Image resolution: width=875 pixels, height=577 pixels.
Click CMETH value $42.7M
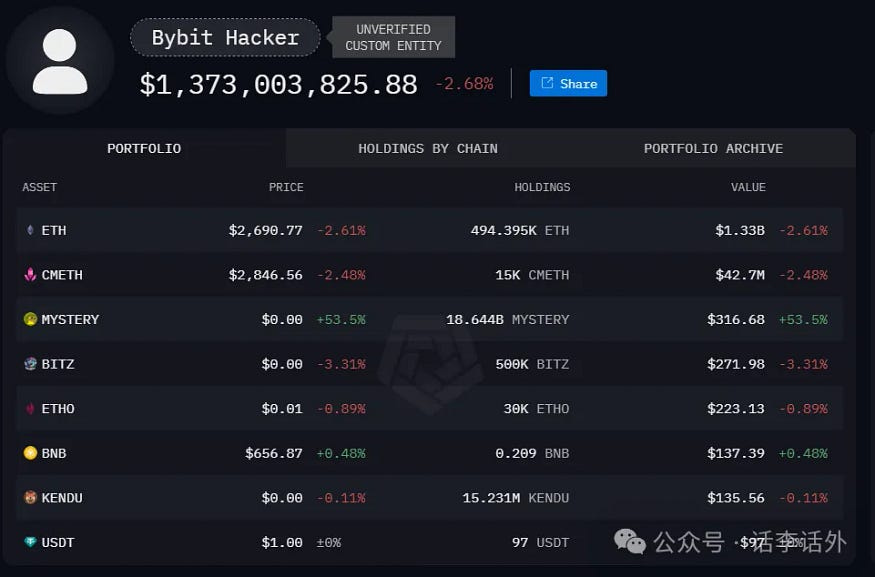coord(740,275)
